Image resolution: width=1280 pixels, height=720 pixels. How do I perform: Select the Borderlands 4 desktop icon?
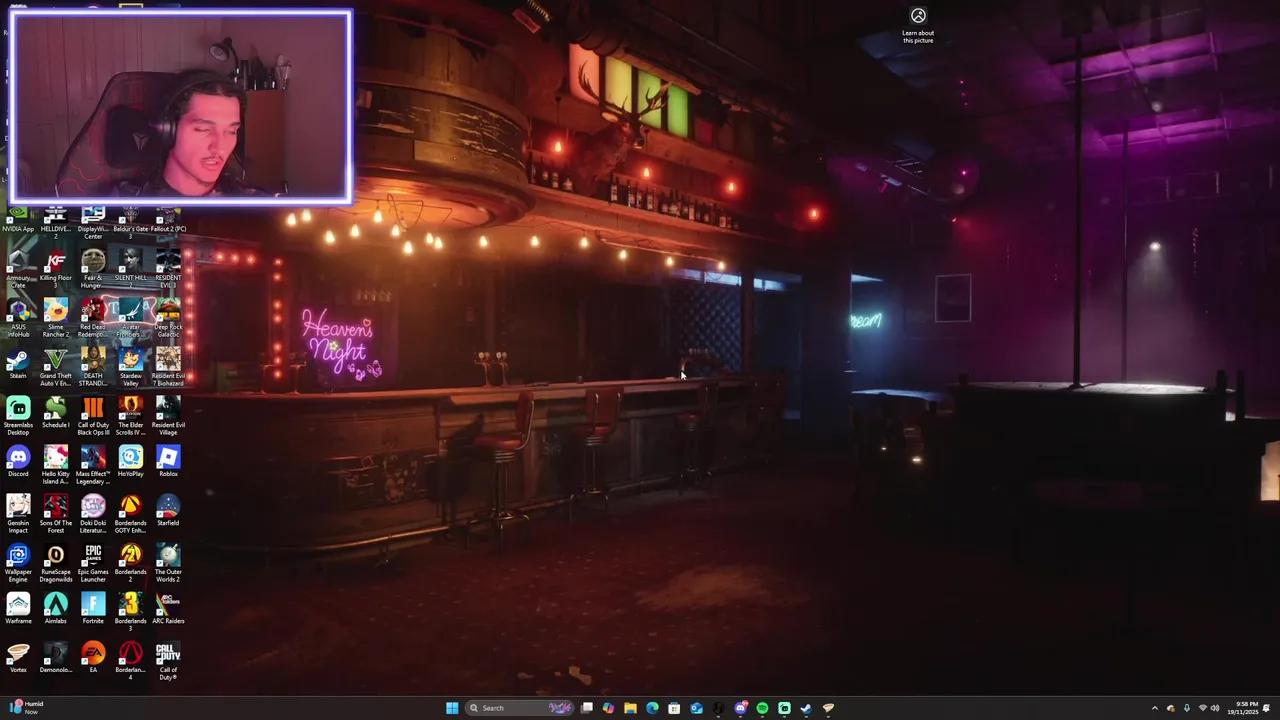130,662
